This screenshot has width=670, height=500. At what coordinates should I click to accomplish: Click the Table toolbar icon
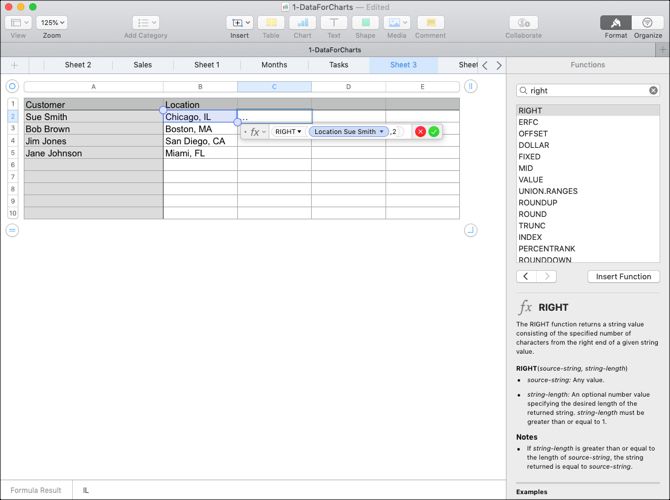tap(271, 23)
